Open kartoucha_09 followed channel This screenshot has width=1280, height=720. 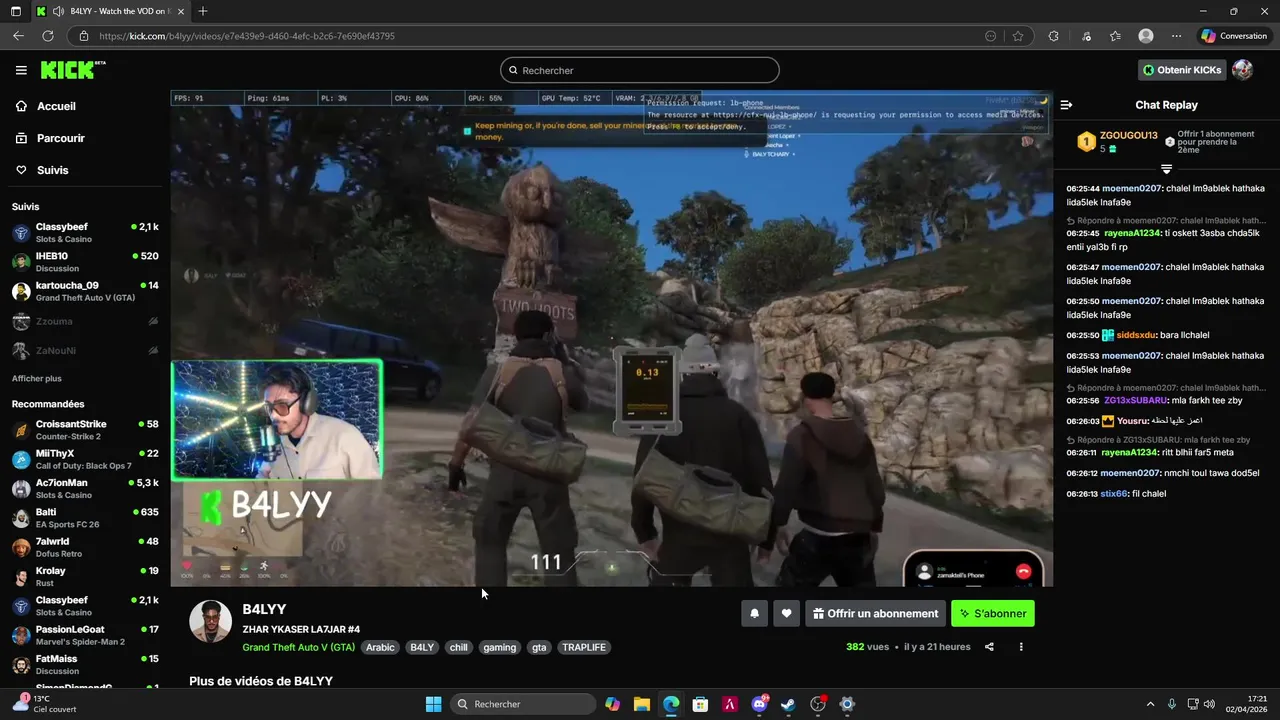pyautogui.click(x=85, y=291)
